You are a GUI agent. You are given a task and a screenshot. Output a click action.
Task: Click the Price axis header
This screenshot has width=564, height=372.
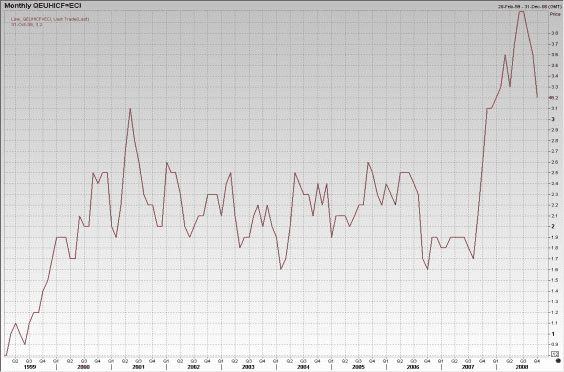click(x=555, y=14)
